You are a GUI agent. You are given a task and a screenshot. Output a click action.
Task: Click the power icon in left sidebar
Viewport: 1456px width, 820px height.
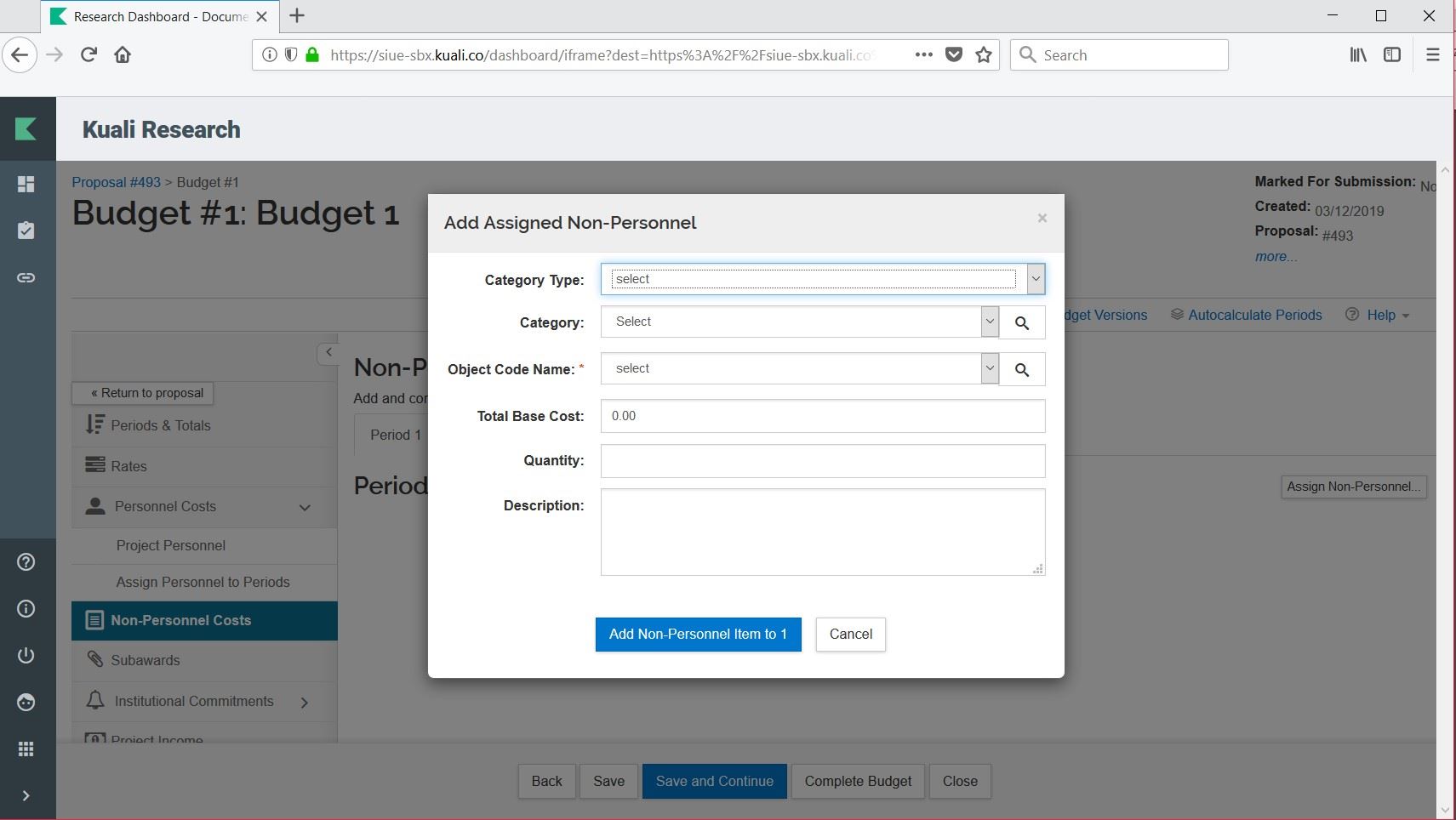pyautogui.click(x=26, y=655)
